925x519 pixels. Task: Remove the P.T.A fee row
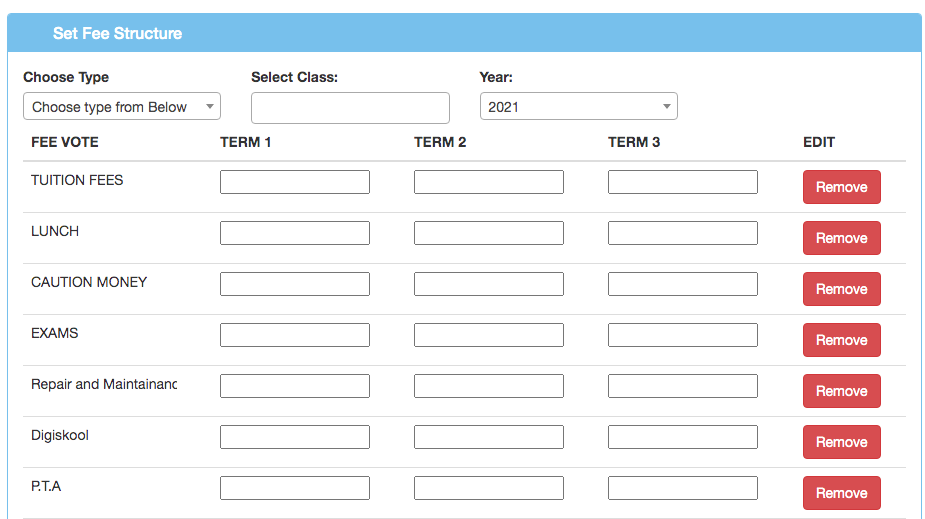click(841, 493)
